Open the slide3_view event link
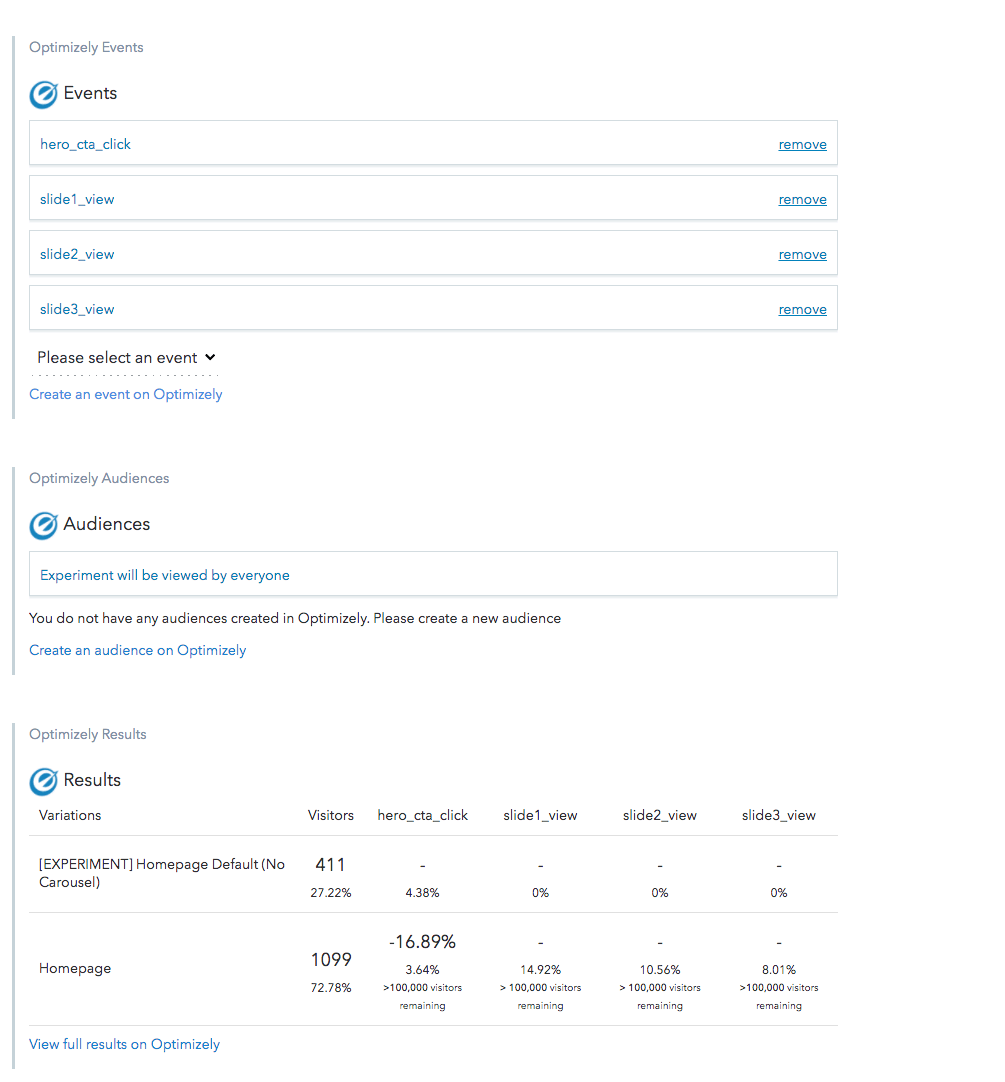Screen dimensions: 1005x1082 (x=77, y=310)
